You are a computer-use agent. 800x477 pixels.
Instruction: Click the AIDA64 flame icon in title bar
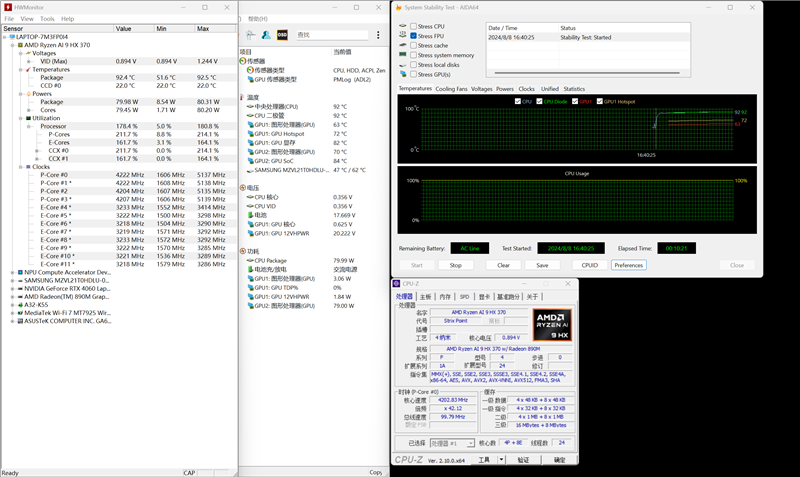point(398,8)
